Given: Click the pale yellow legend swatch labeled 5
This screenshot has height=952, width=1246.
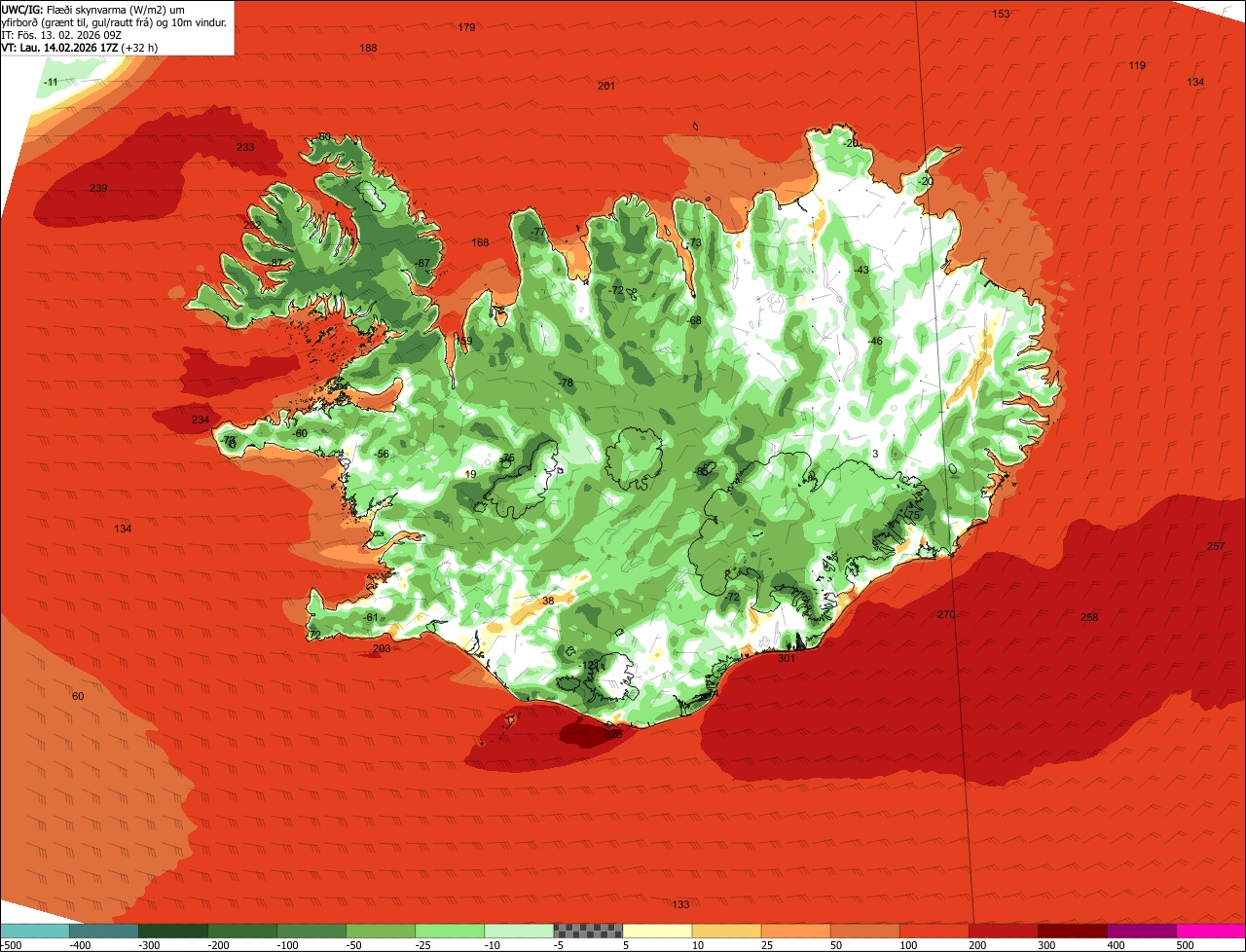Looking at the screenshot, I should (657, 931).
